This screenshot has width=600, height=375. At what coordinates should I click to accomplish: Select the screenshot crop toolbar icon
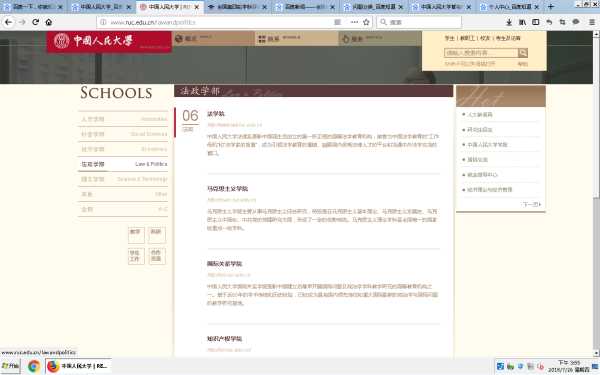562,22
